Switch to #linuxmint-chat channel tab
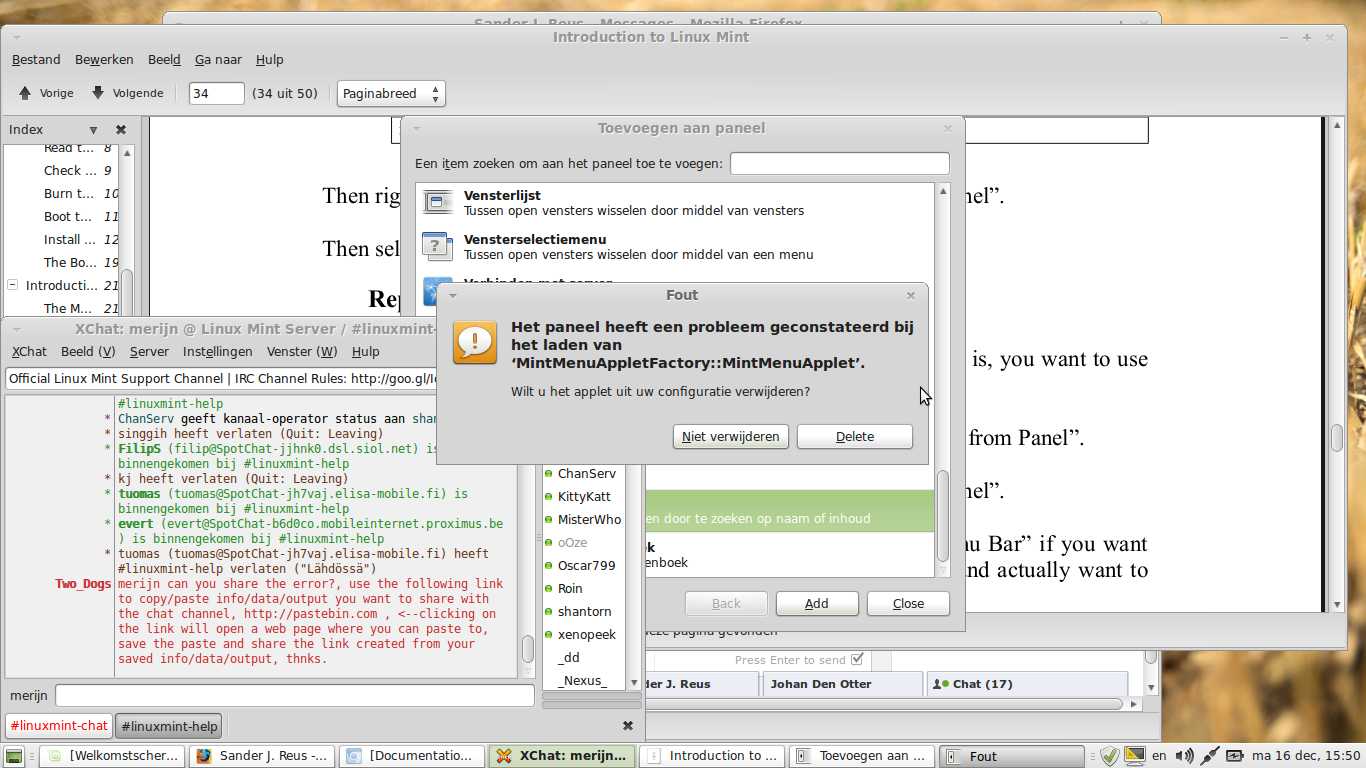The height and width of the screenshot is (768, 1366). (x=59, y=726)
